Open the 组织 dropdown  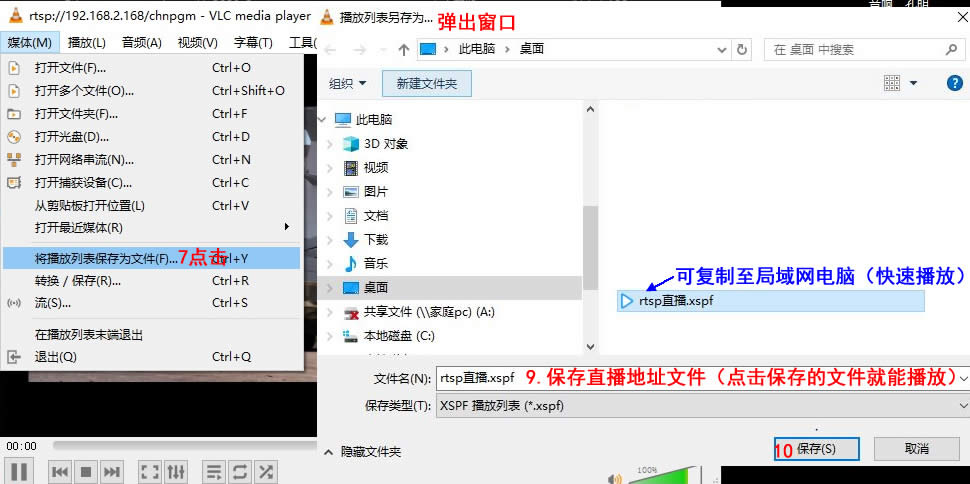pos(347,84)
